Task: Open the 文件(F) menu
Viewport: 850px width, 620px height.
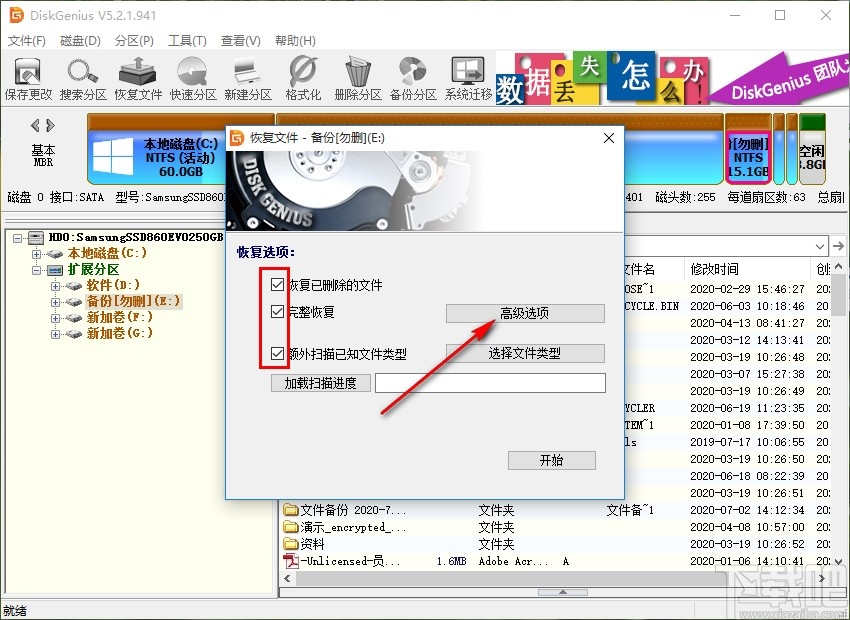Action: click(x=27, y=41)
